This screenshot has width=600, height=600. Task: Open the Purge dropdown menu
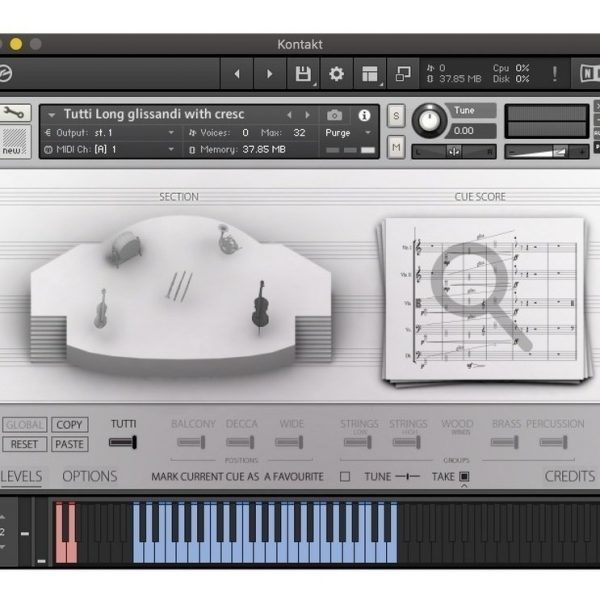(x=348, y=133)
